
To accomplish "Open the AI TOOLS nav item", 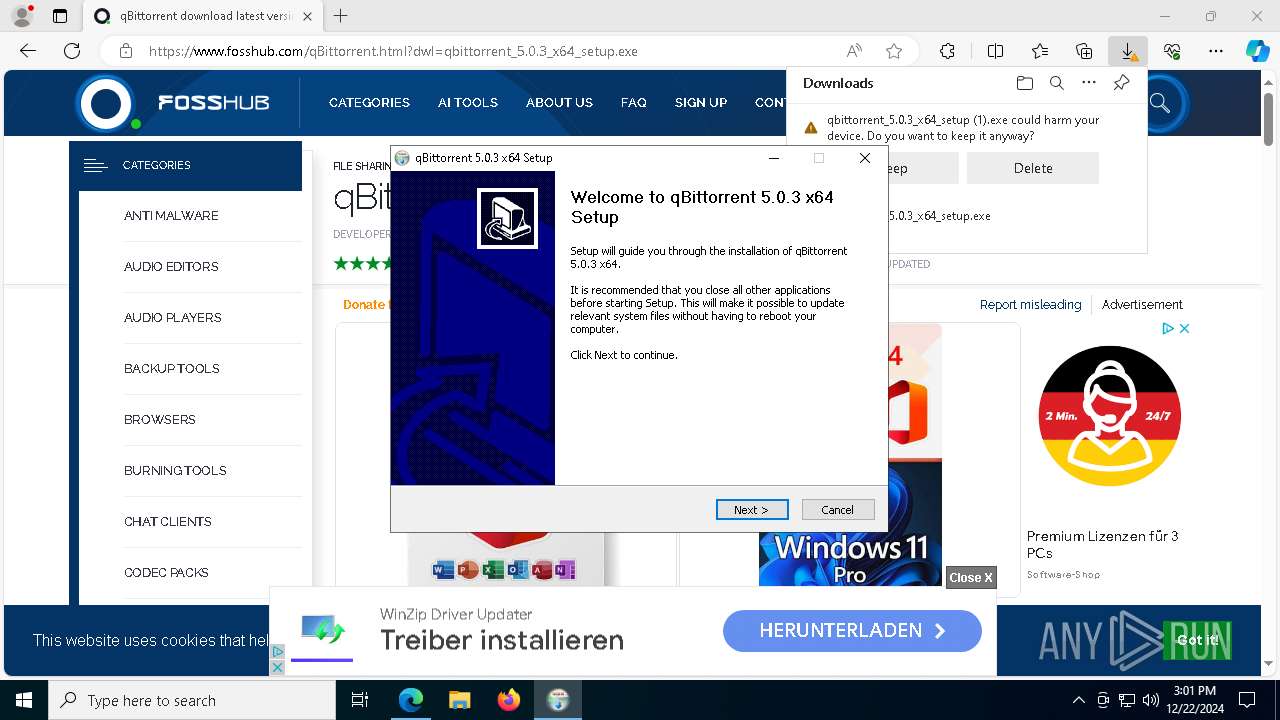I will pyautogui.click(x=468, y=102).
